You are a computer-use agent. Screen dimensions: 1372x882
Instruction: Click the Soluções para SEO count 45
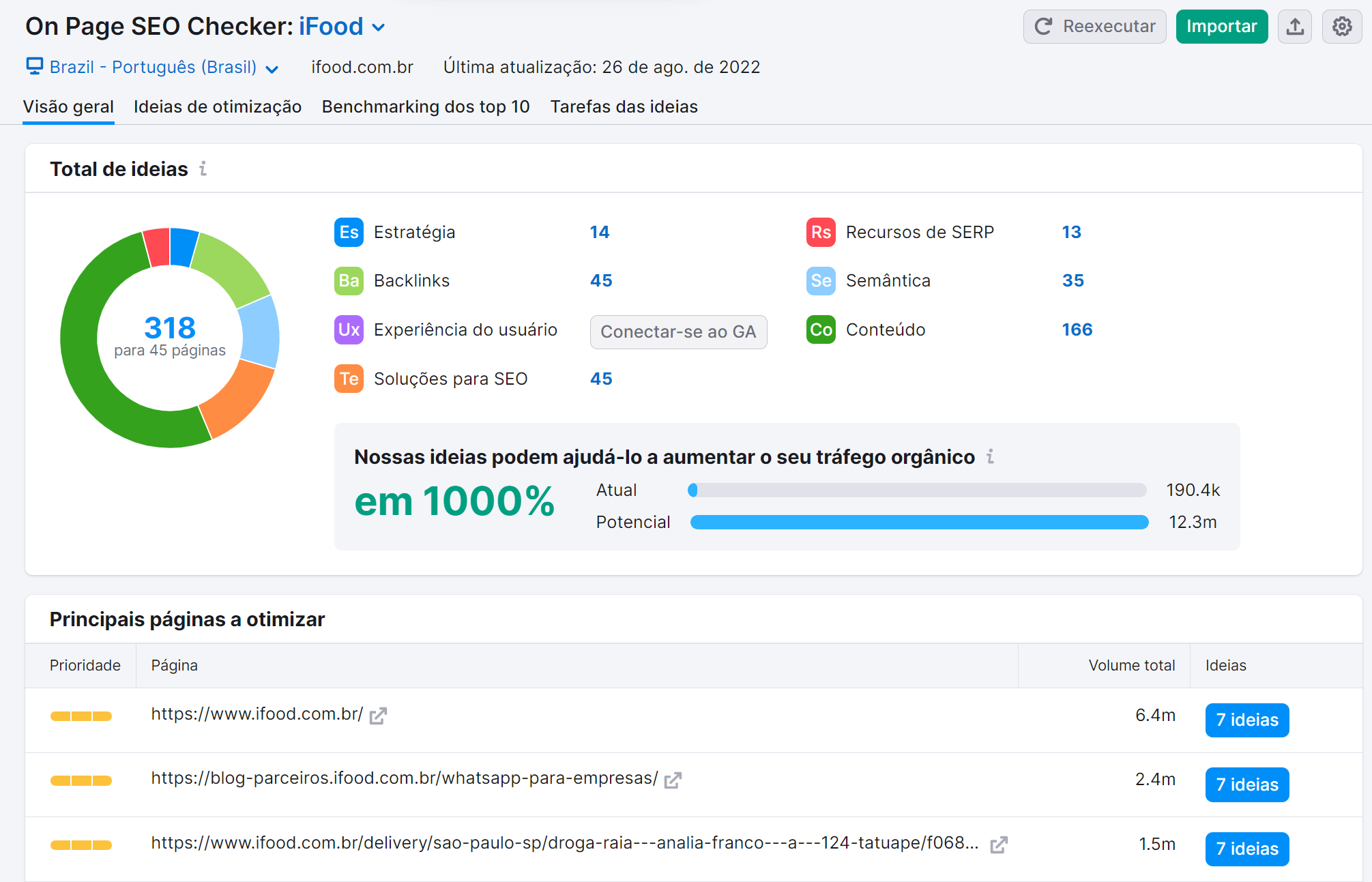pyautogui.click(x=601, y=379)
